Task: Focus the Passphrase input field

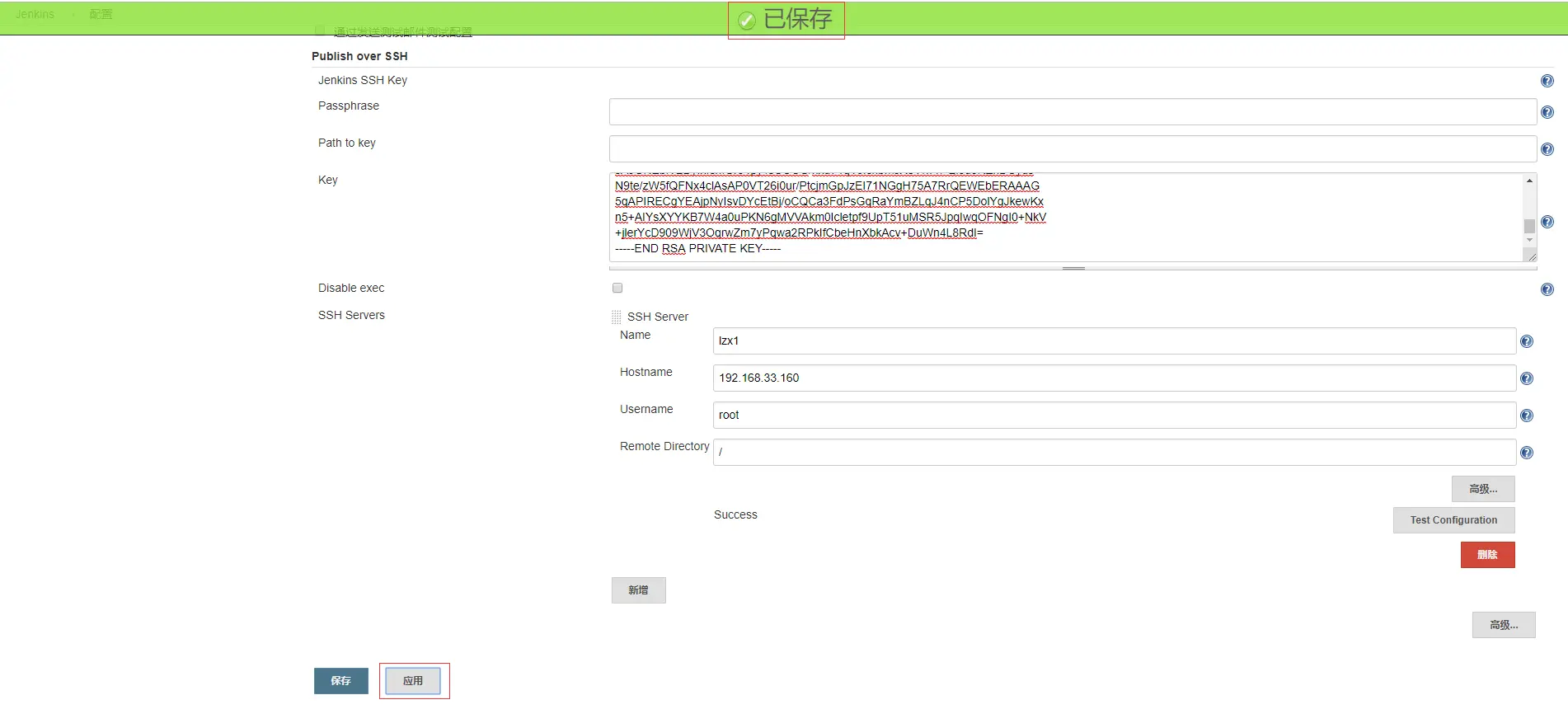Action: pos(1073,112)
